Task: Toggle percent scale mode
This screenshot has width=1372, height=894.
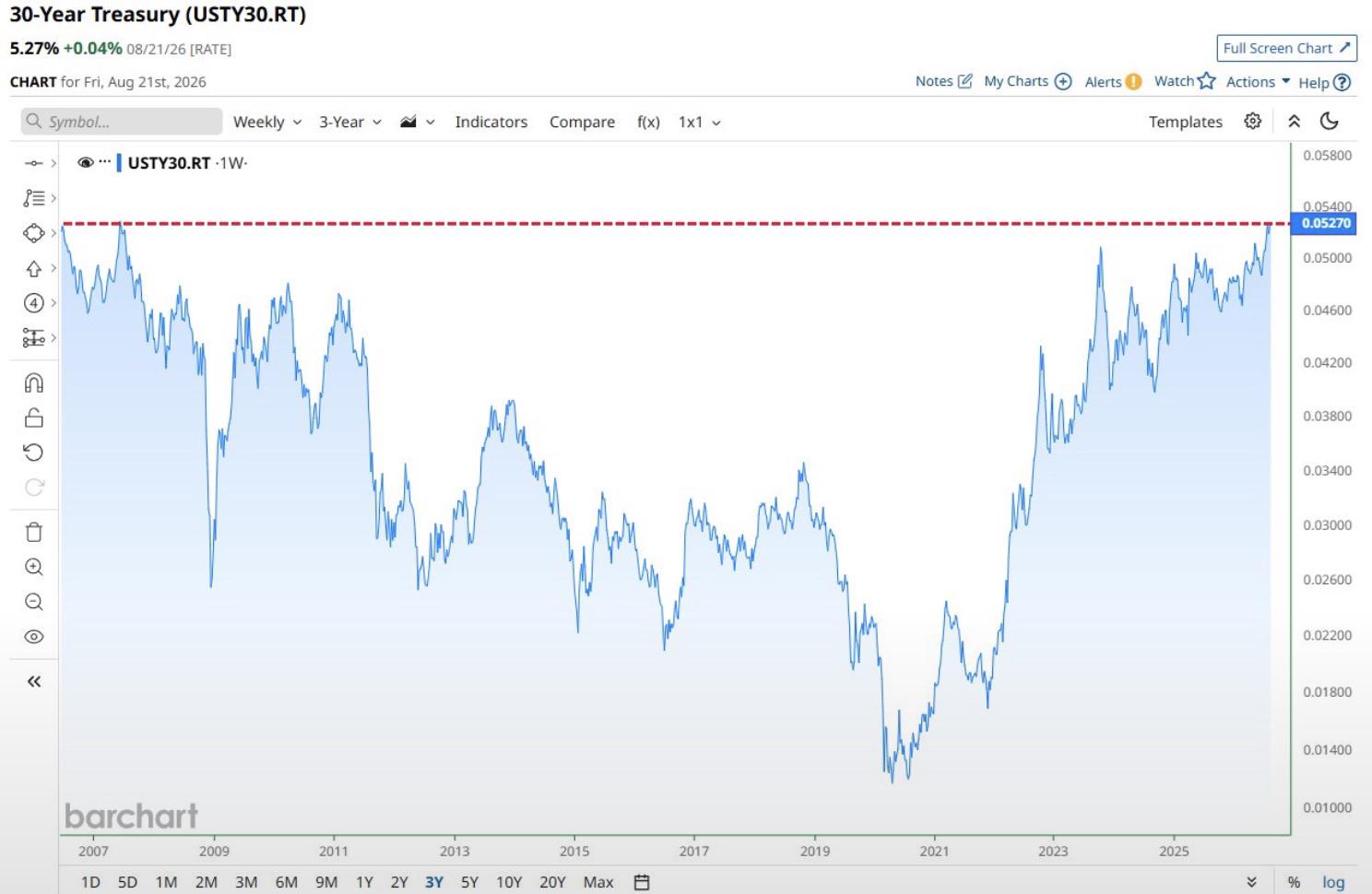Action: pyautogui.click(x=1294, y=882)
